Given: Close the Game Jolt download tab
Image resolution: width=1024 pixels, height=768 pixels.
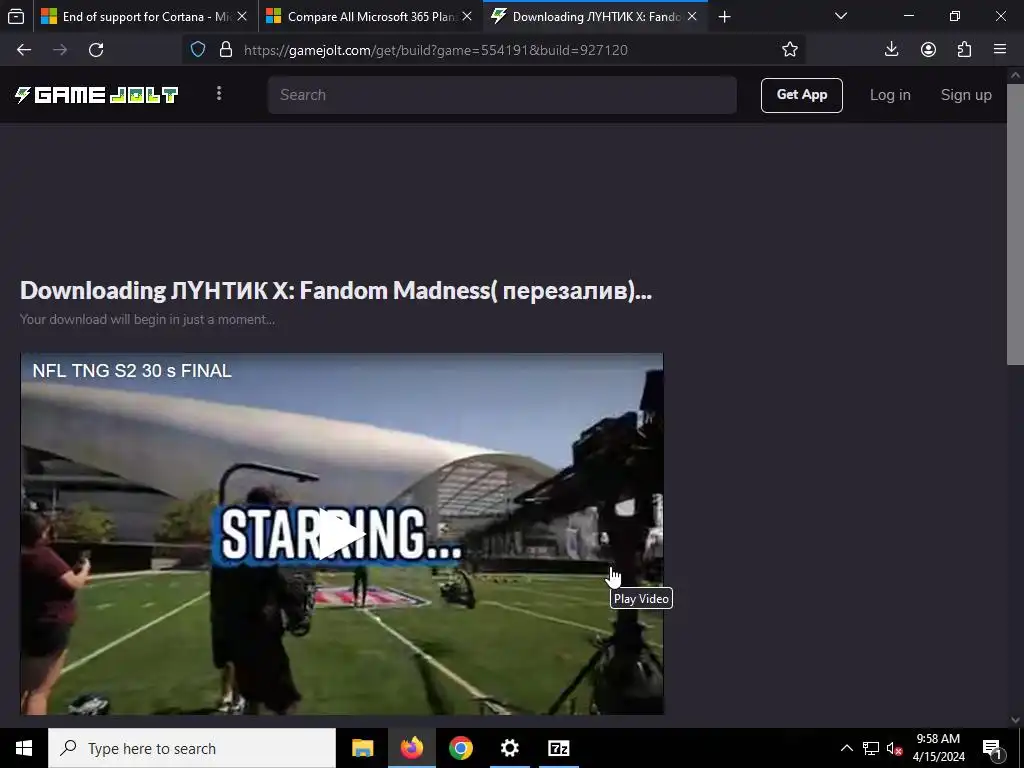Looking at the screenshot, I should [692, 16].
